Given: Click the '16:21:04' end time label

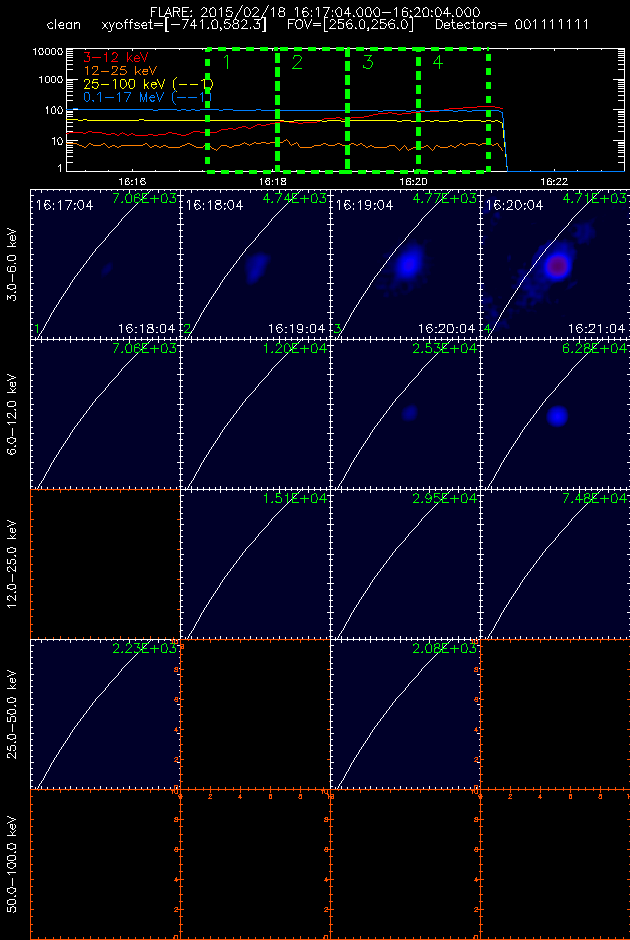Looking at the screenshot, I should 596,329.
